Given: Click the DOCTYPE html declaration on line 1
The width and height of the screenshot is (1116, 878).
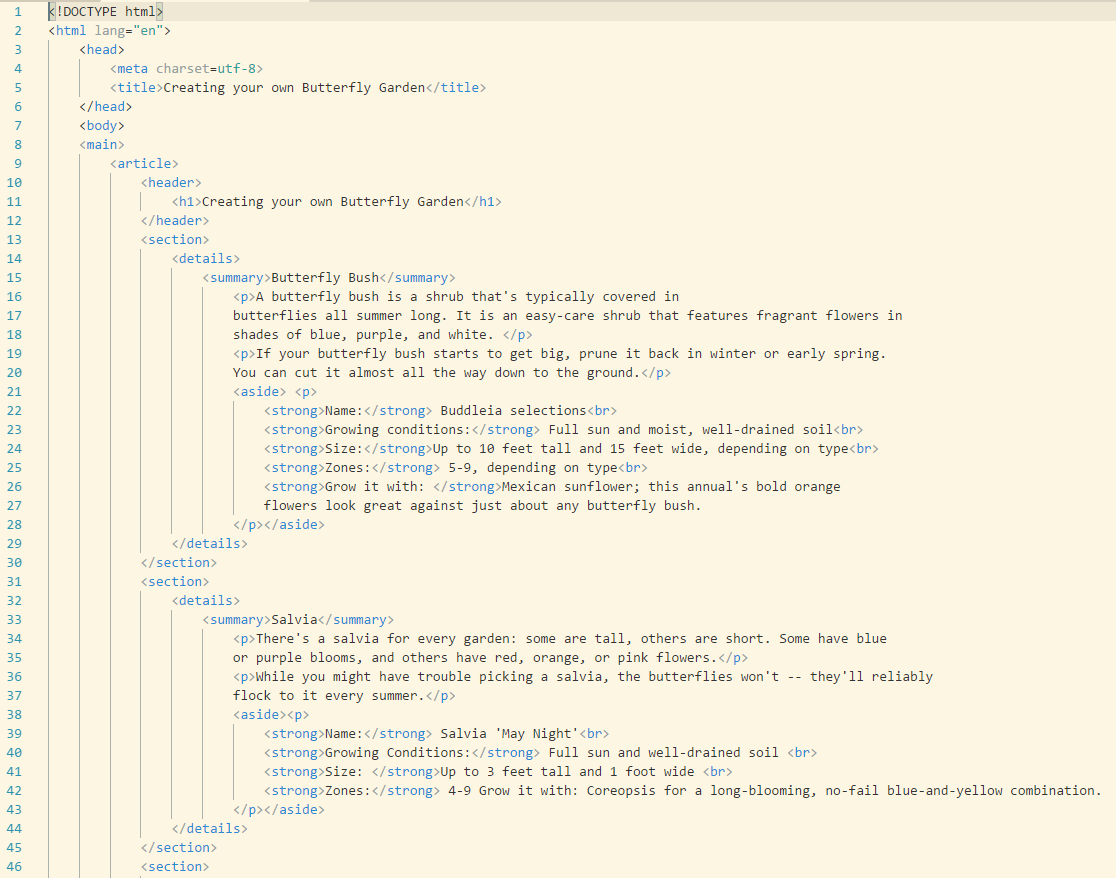Looking at the screenshot, I should point(106,11).
